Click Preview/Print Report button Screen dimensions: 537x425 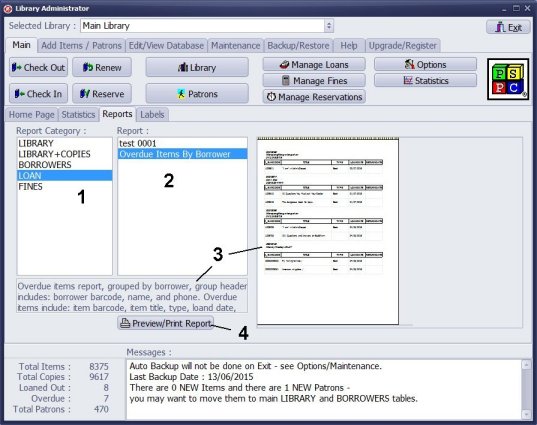[x=166, y=323]
